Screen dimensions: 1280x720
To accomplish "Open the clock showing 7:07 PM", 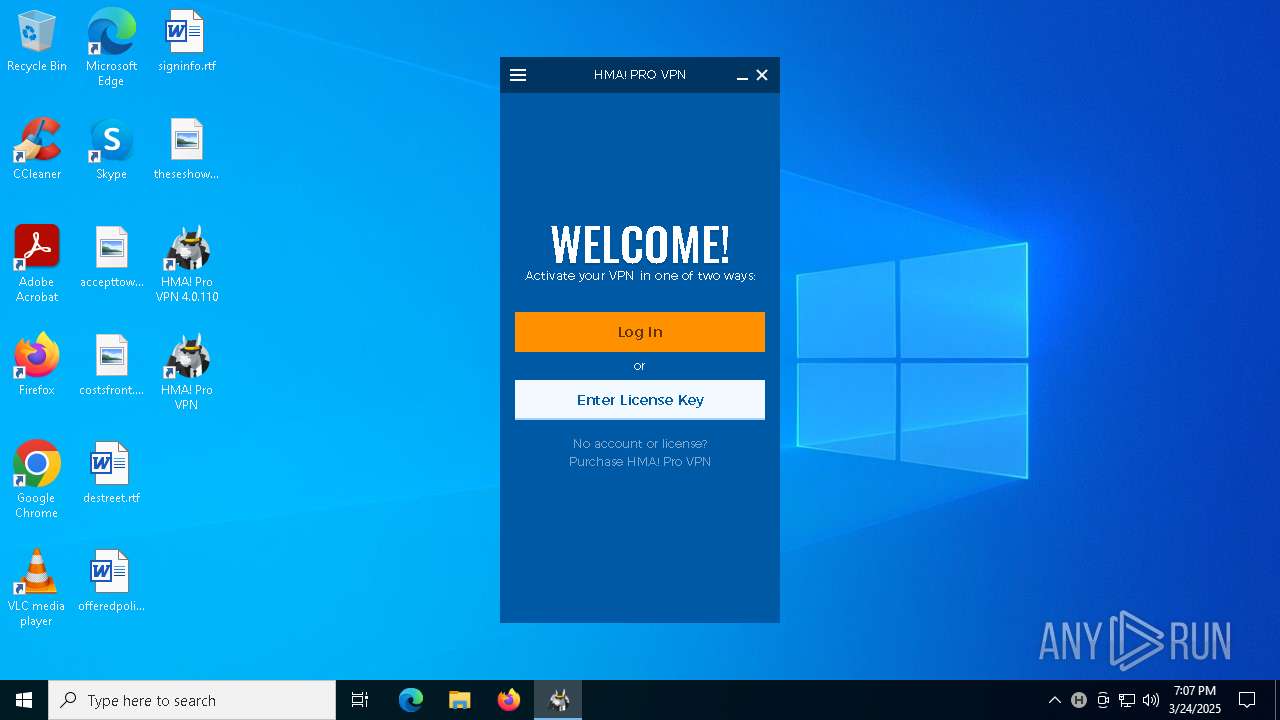I will coord(1195,700).
